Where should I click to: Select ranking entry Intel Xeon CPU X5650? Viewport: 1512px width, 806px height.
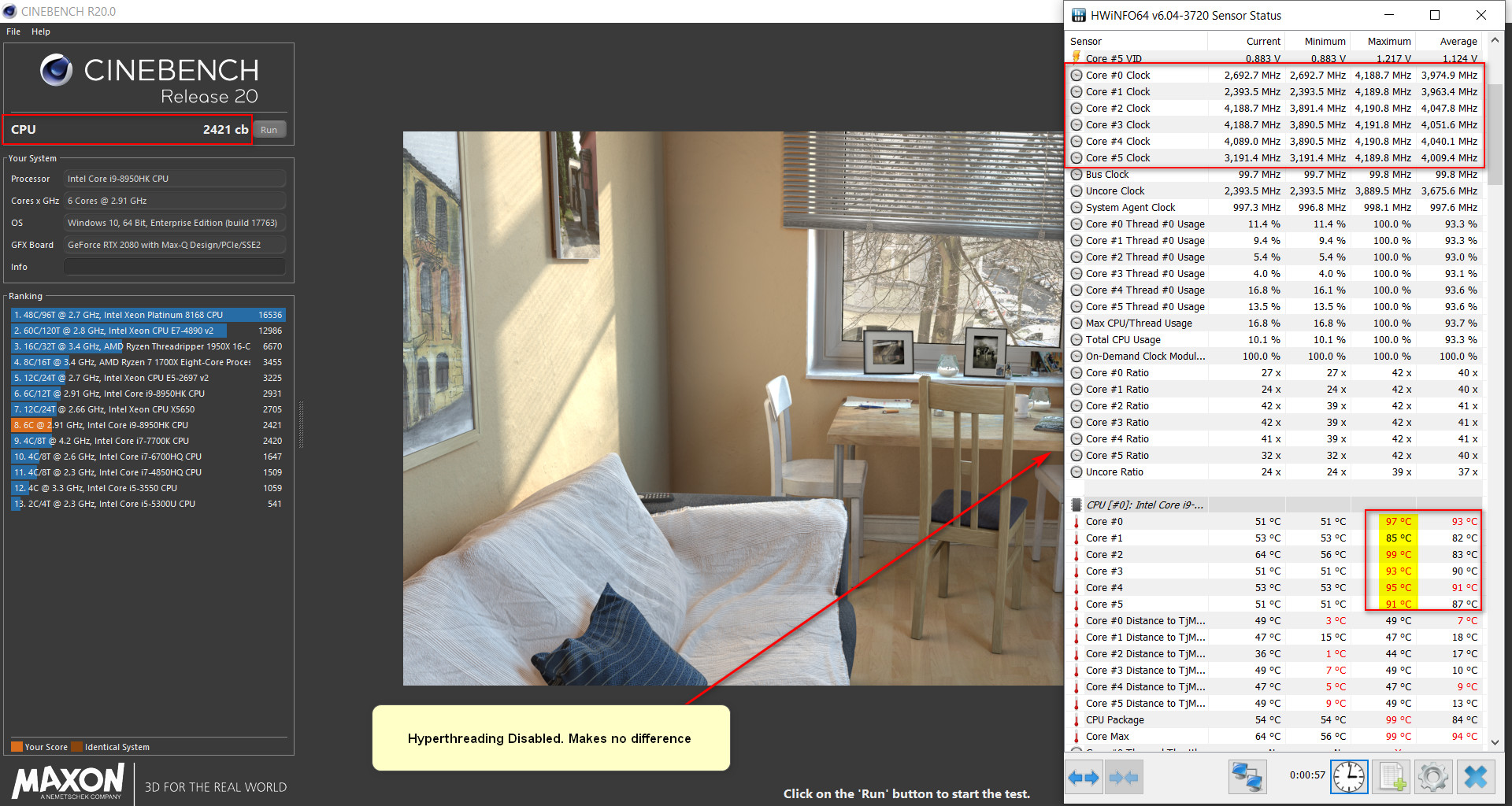click(147, 409)
